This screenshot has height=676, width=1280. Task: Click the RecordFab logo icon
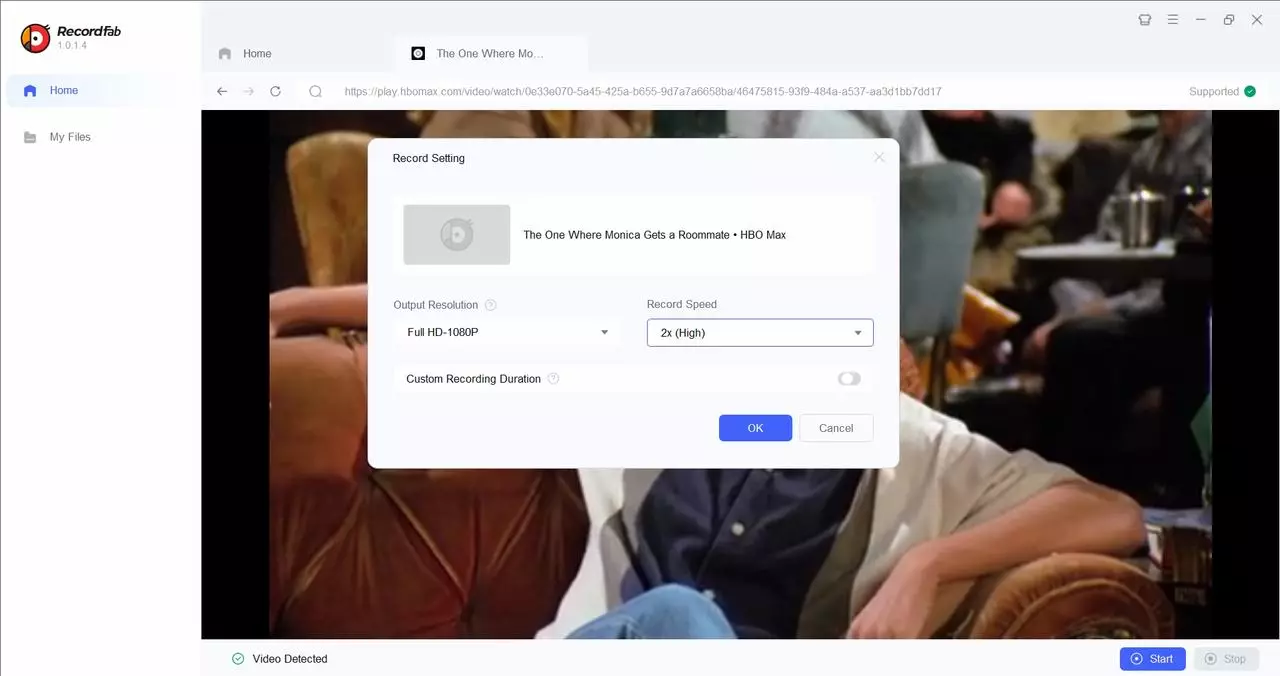click(35, 38)
